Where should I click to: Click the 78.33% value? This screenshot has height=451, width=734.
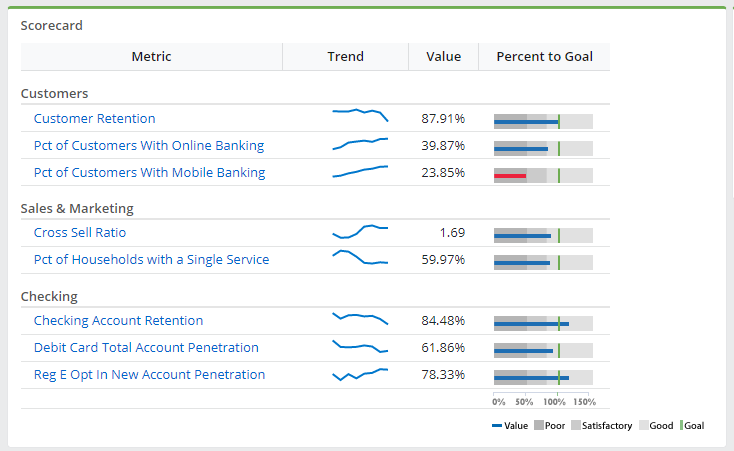(443, 375)
